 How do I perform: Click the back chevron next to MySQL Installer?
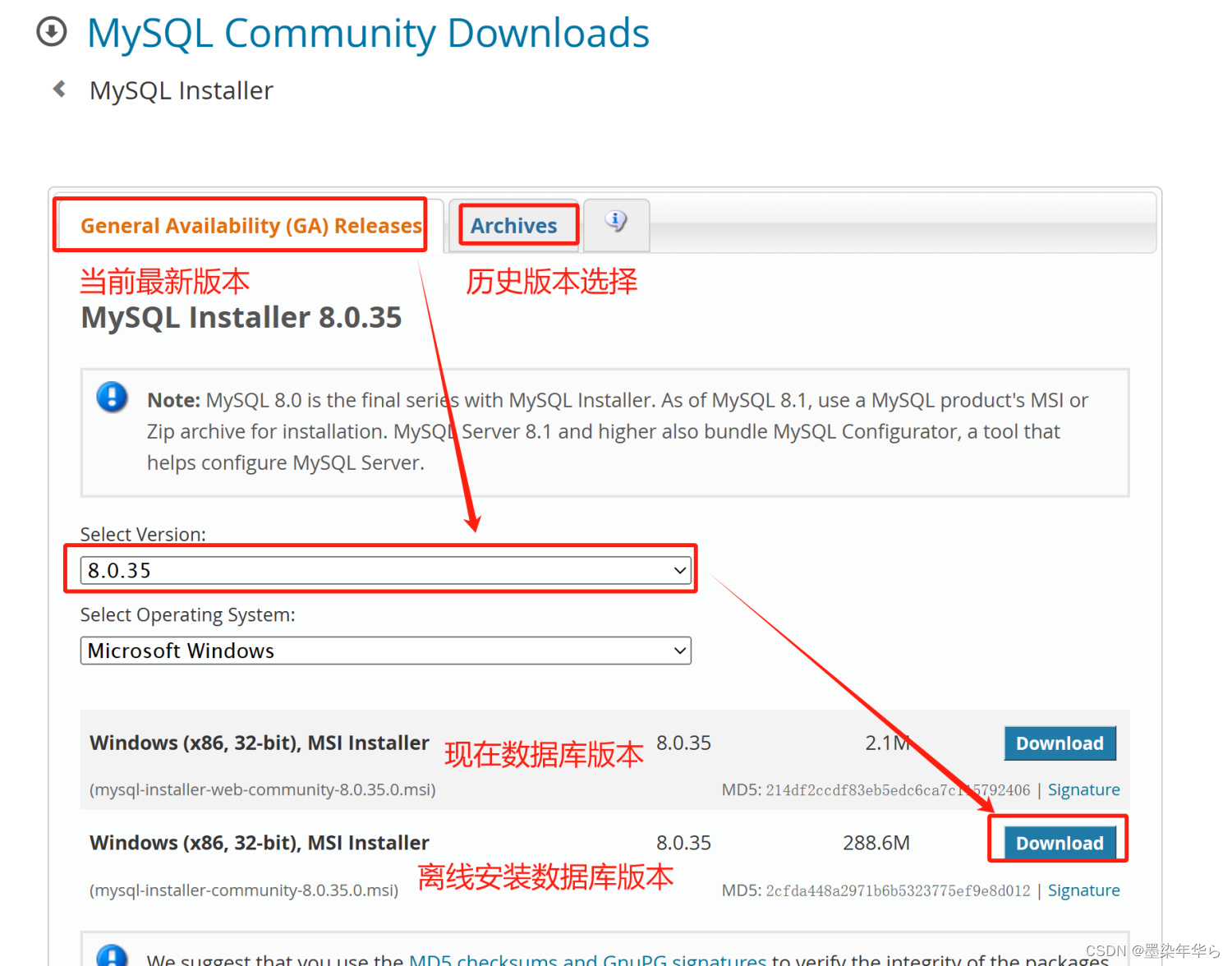pos(59,89)
